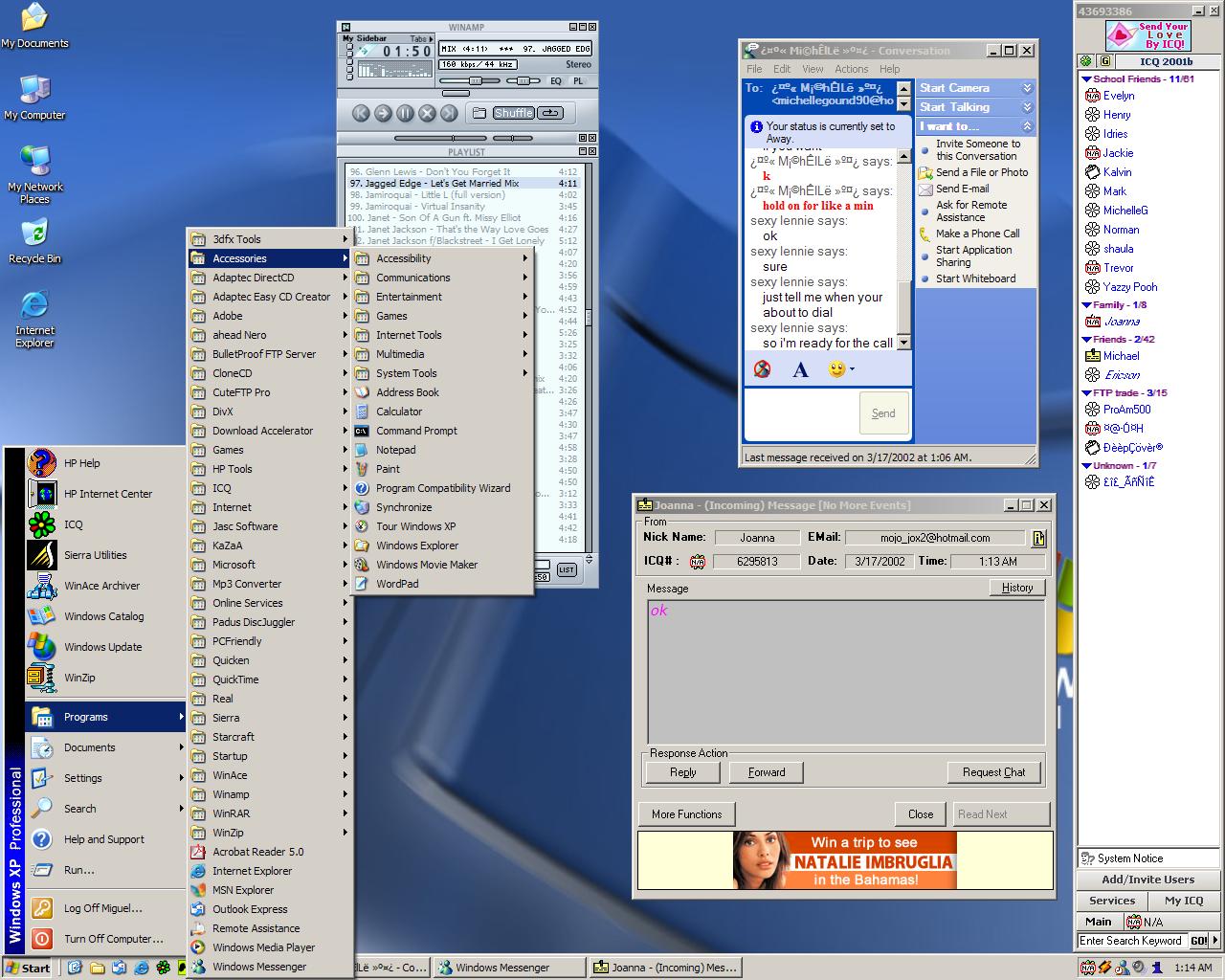
Task: Collapse the Family group in ICQ
Action: [x=1086, y=305]
